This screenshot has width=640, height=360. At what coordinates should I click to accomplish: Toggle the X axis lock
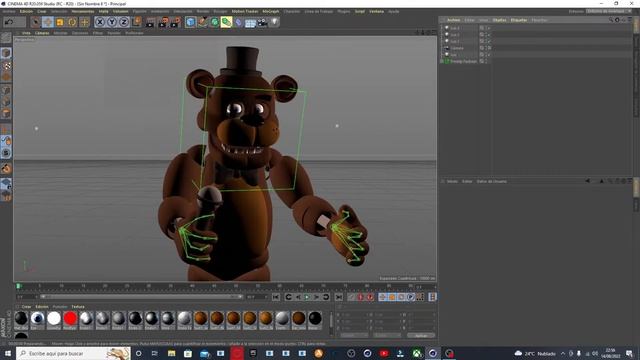[100, 22]
